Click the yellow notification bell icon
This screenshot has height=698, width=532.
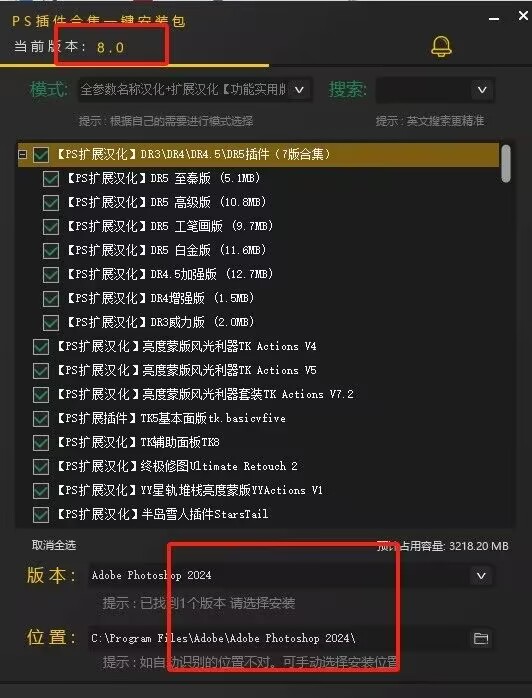tap(441, 46)
